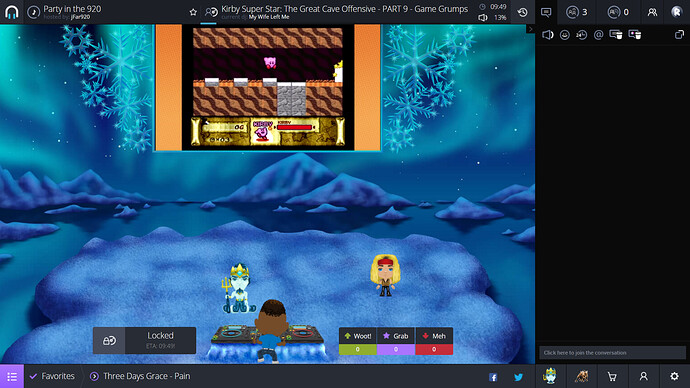Open the Favorites playlist
The width and height of the screenshot is (690, 388).
[x=52, y=376]
